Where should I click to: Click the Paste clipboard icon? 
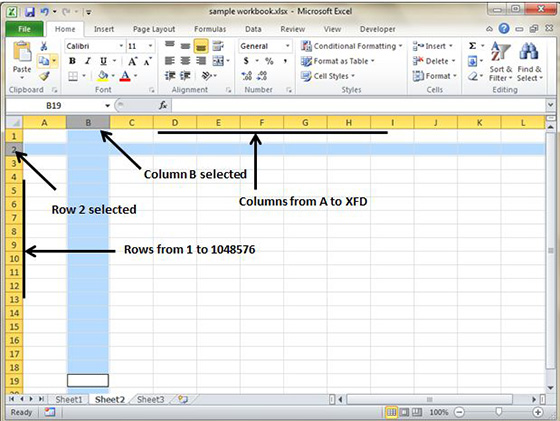[22, 52]
